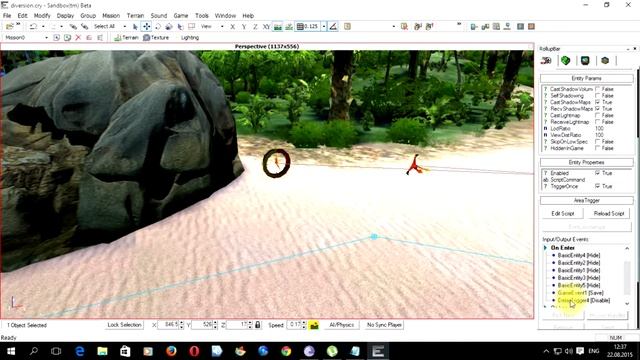Collapse the On Enter event tree

coord(545,248)
